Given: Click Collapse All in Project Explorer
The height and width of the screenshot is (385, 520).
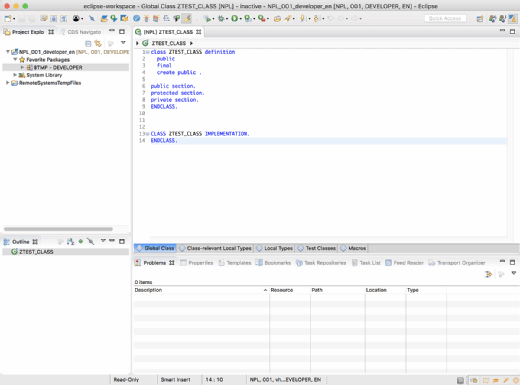Looking at the screenshot, I should 88,43.
